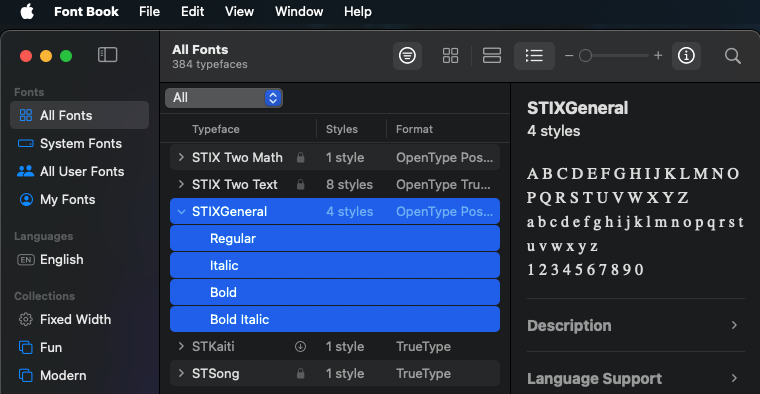
Task: Select System Fonts in the sidebar
Action: click(79, 143)
